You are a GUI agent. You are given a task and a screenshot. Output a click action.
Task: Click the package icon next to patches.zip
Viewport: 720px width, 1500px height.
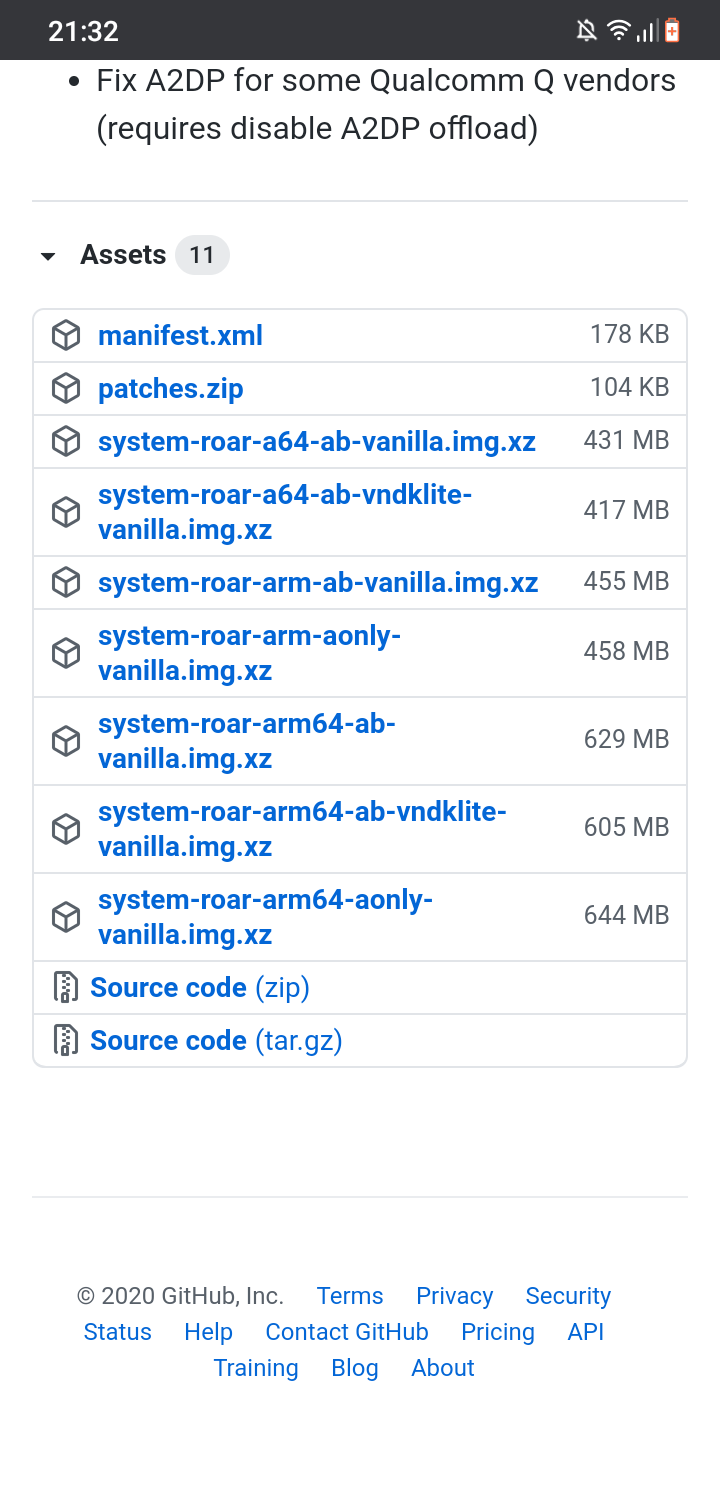point(66,388)
